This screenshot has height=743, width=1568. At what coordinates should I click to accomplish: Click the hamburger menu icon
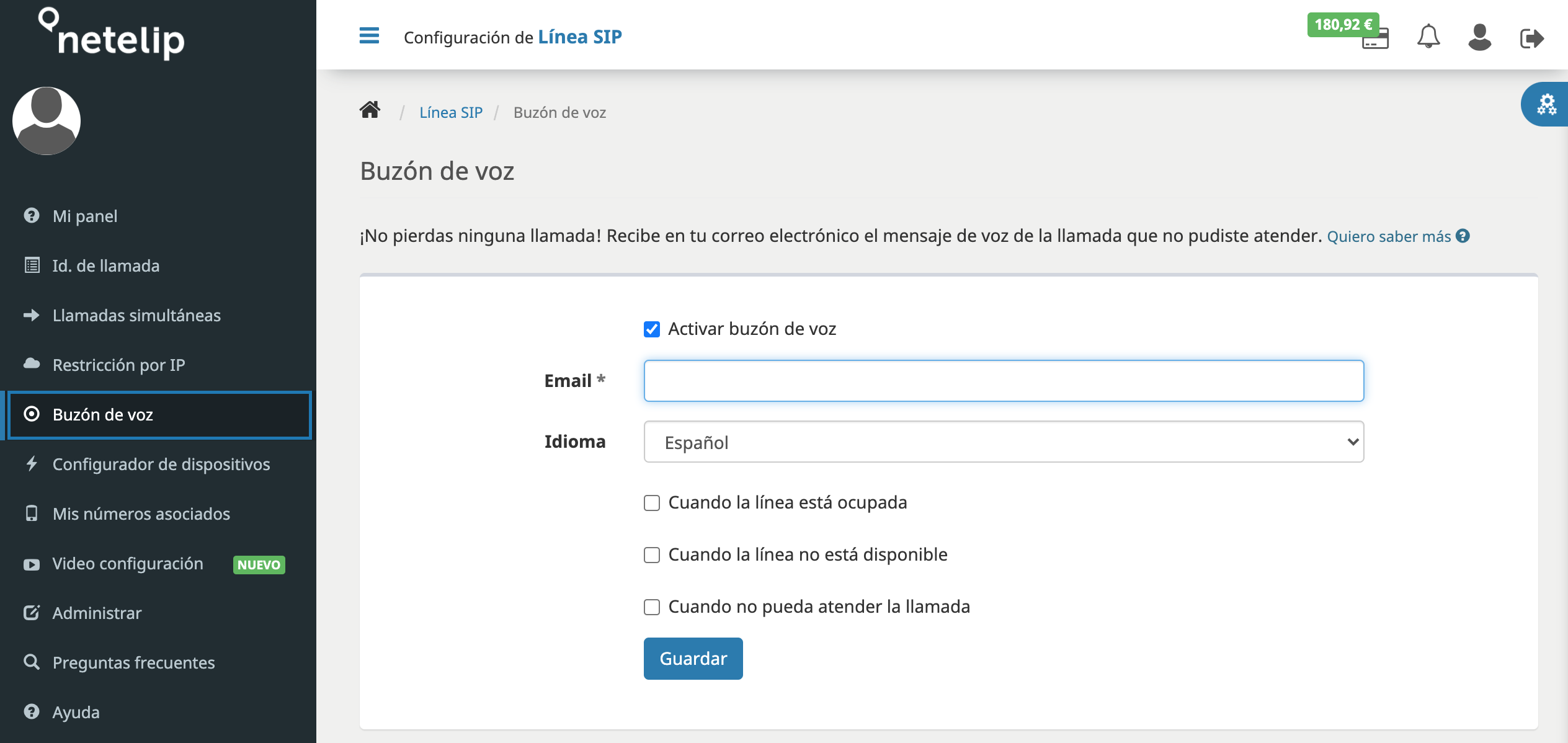(369, 35)
